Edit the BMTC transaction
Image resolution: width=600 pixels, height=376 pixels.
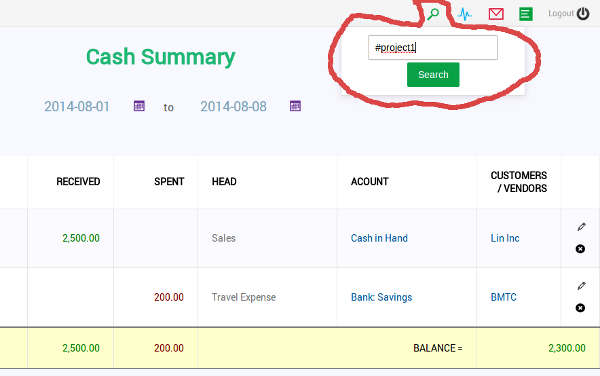[x=581, y=286]
